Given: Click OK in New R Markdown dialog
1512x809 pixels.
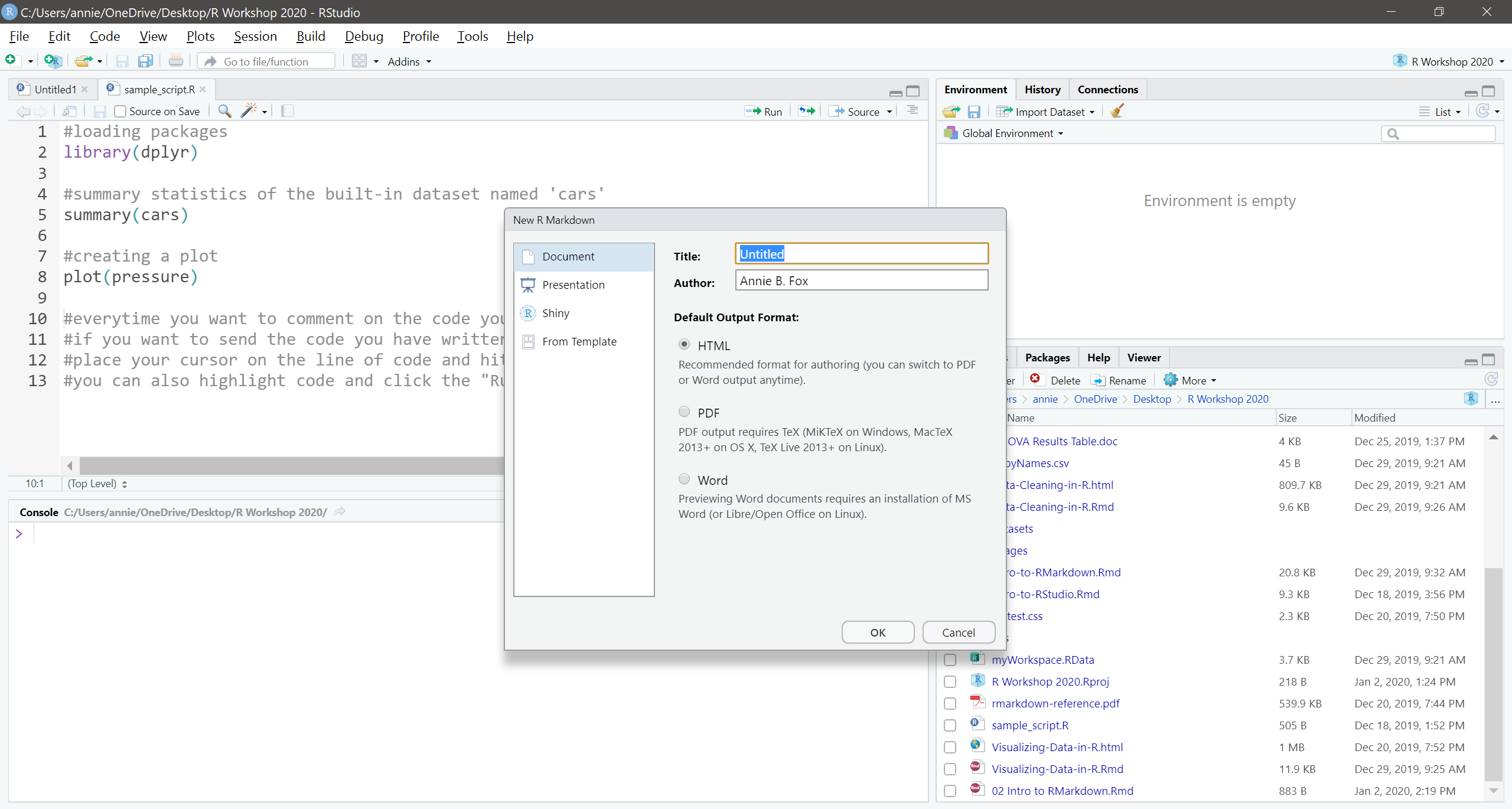Looking at the screenshot, I should pos(878,632).
